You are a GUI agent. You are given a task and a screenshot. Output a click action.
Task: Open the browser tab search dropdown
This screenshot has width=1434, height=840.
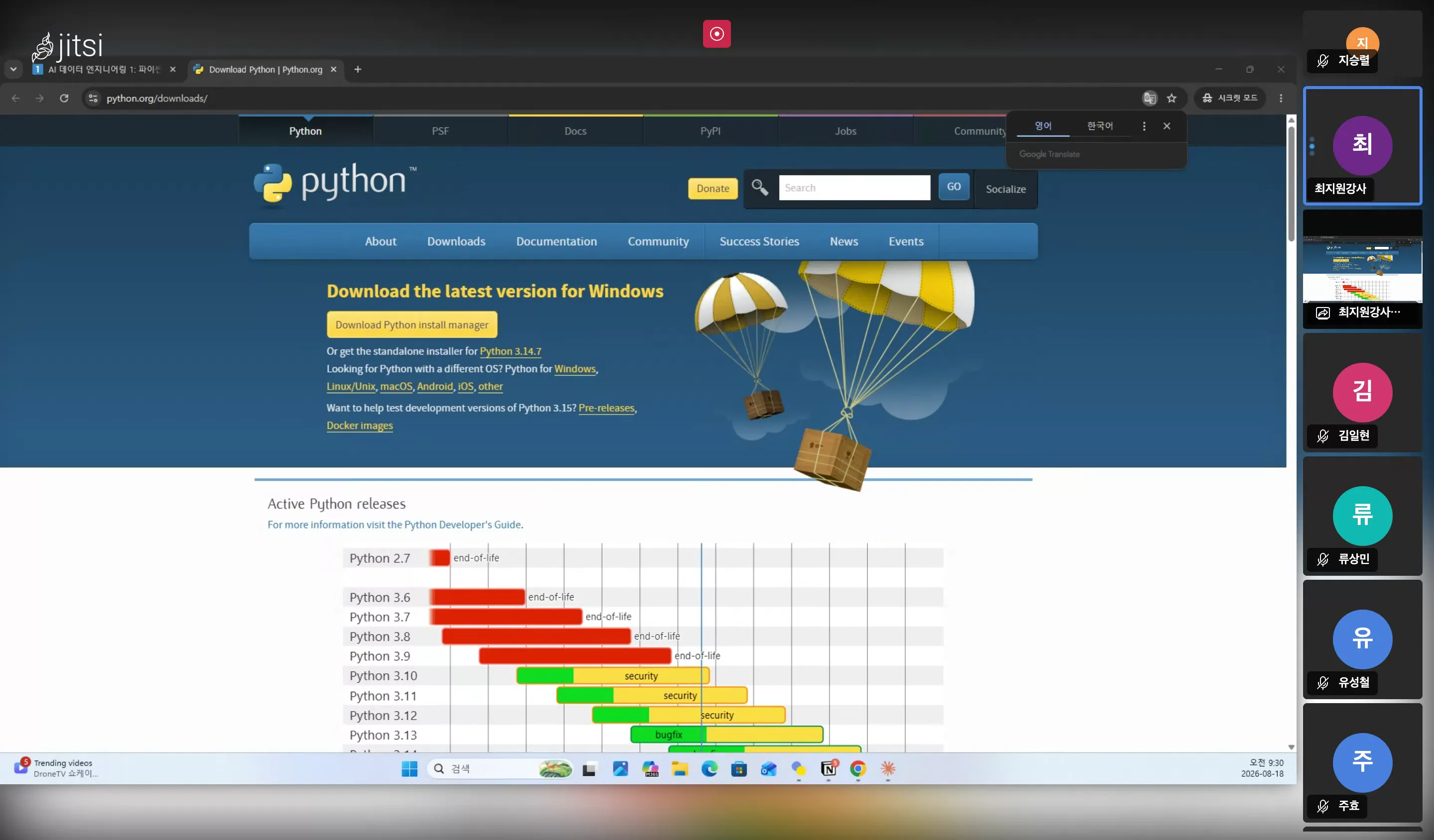point(13,69)
